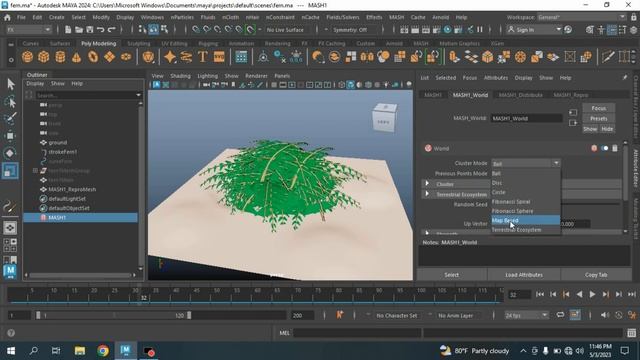The height and width of the screenshot is (360, 640).
Task: Click the Select button
Action: tap(451, 275)
